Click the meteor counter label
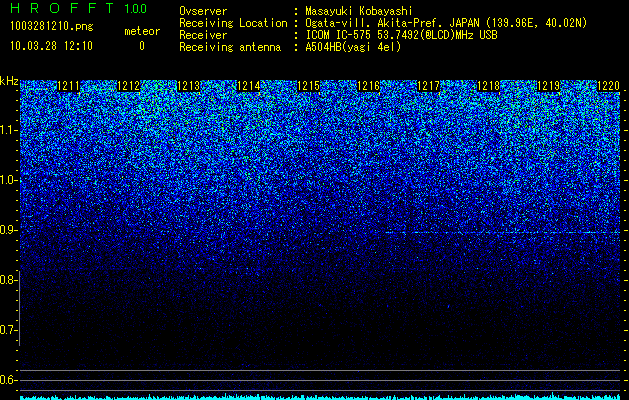 (x=142, y=31)
